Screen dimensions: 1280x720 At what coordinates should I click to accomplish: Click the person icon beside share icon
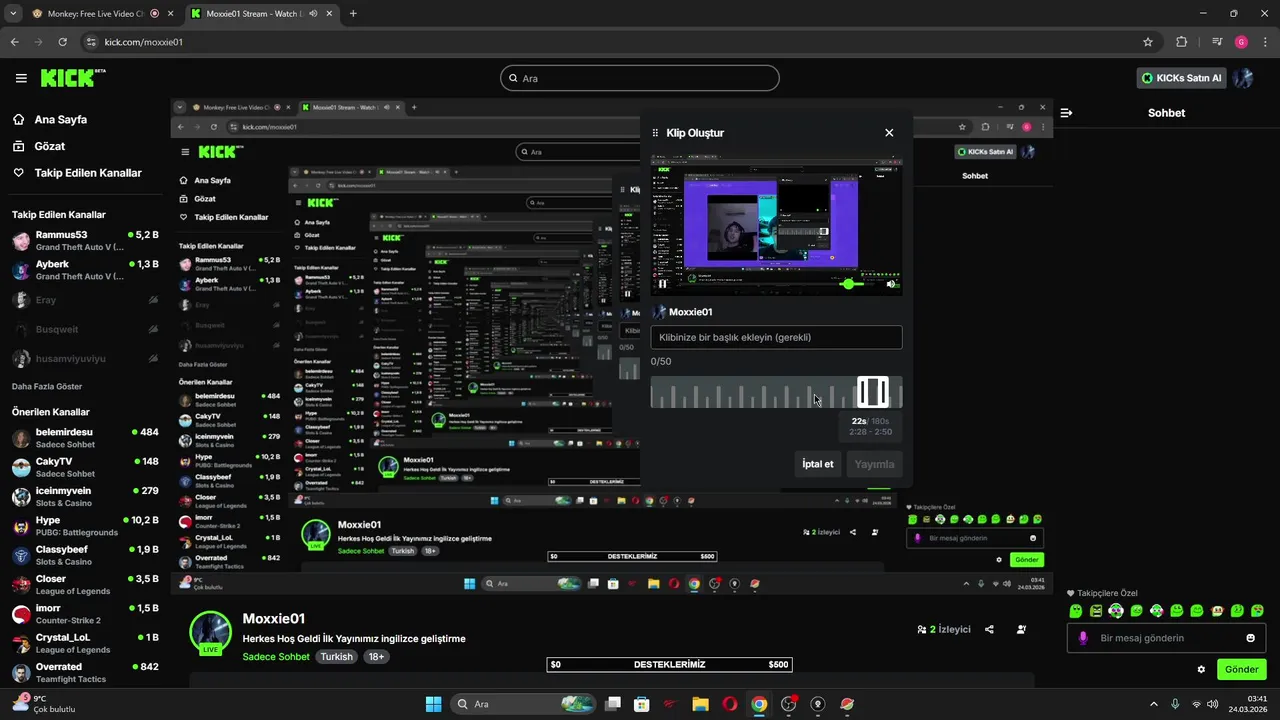tap(1021, 629)
